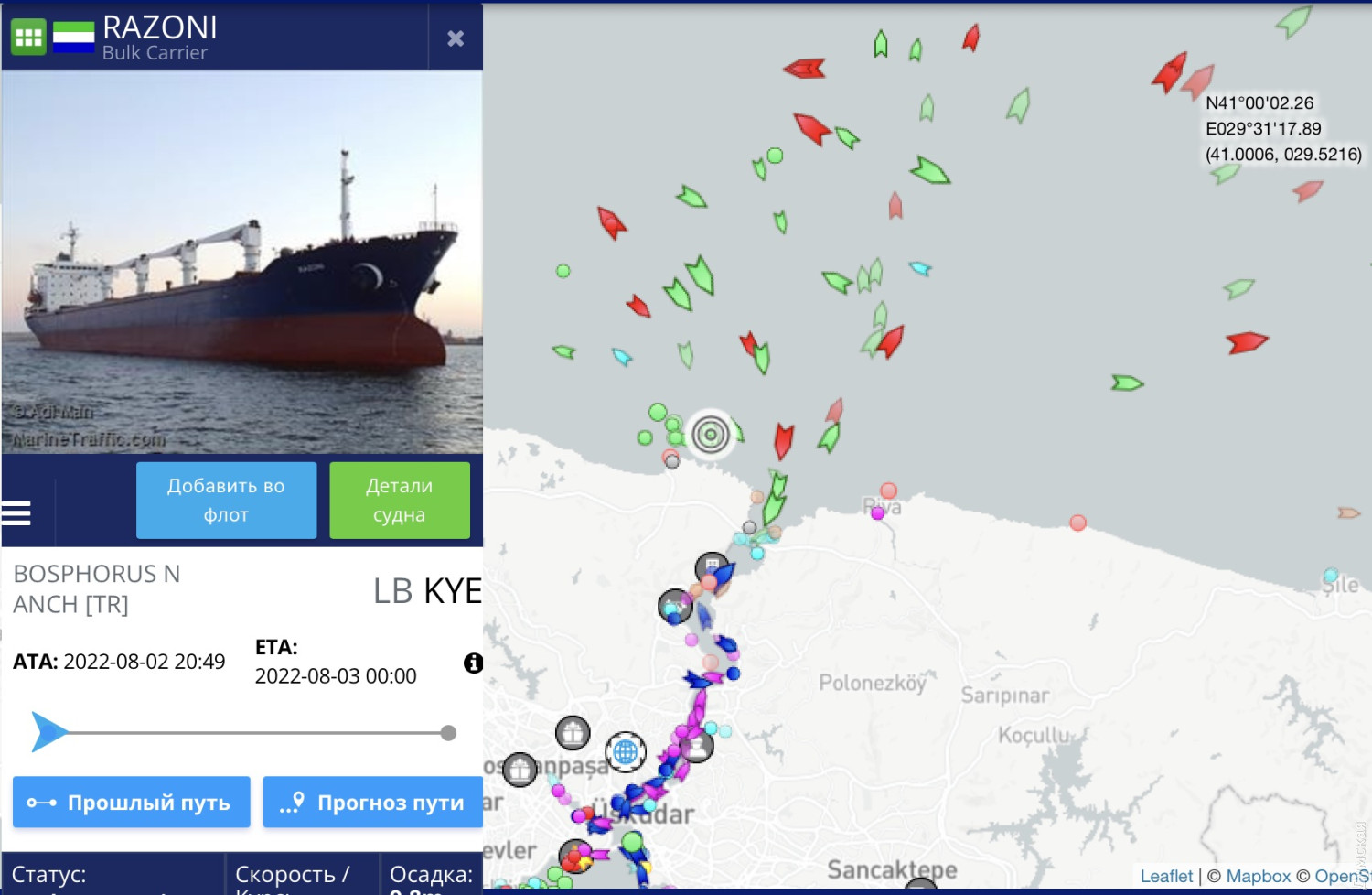
Task: Click the Добавить во флот button
Action: 226,501
